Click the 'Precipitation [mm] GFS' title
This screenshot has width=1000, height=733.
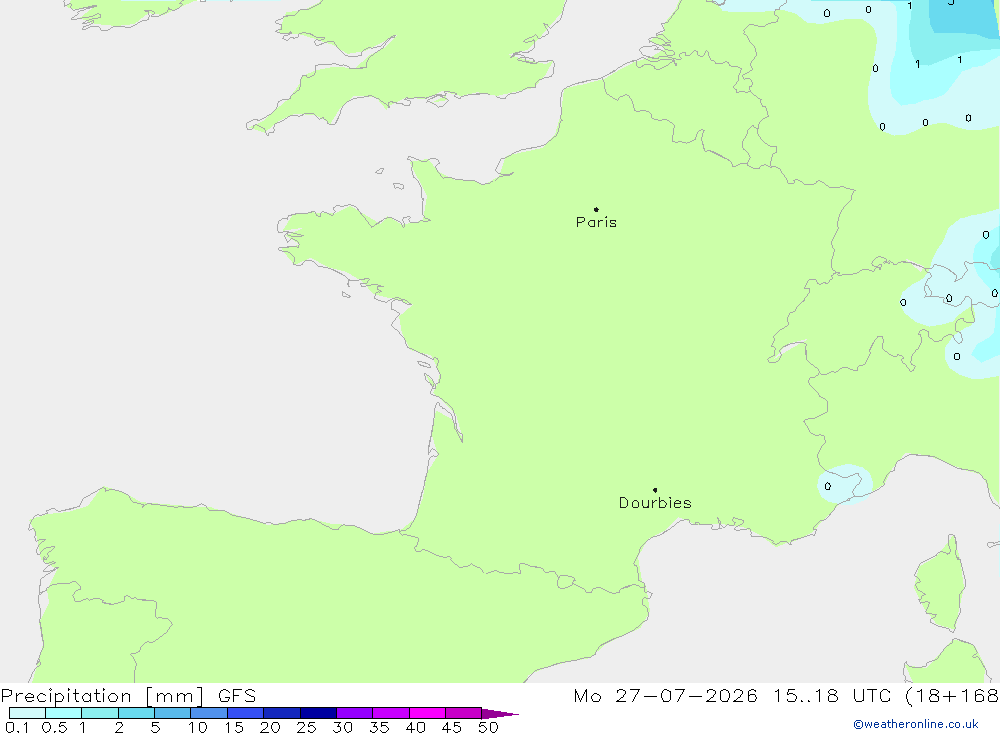[128, 696]
